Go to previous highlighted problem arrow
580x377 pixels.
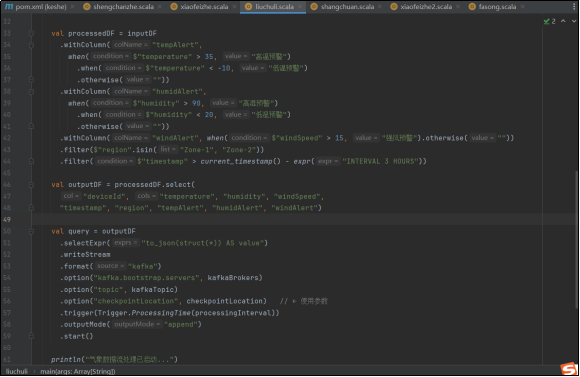pos(563,21)
